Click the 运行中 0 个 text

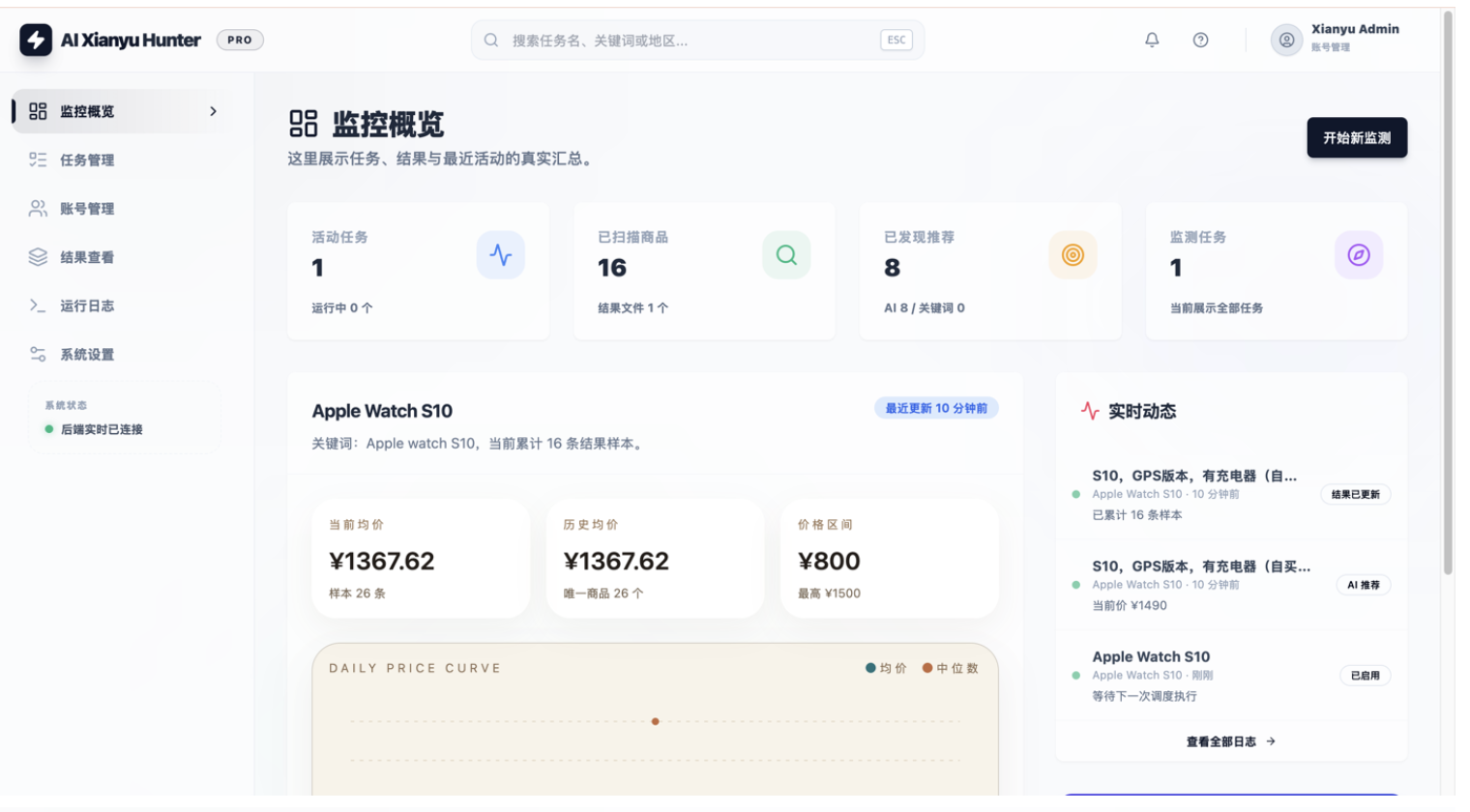342,307
